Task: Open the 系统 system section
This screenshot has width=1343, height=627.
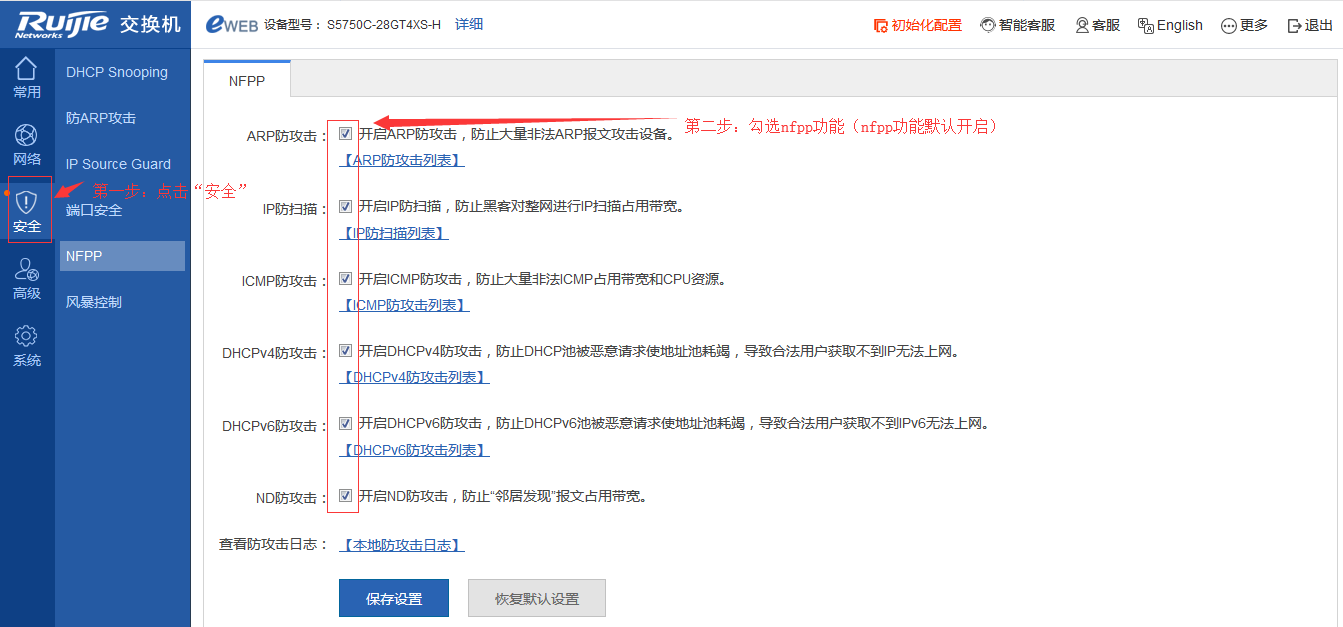Action: 27,343
